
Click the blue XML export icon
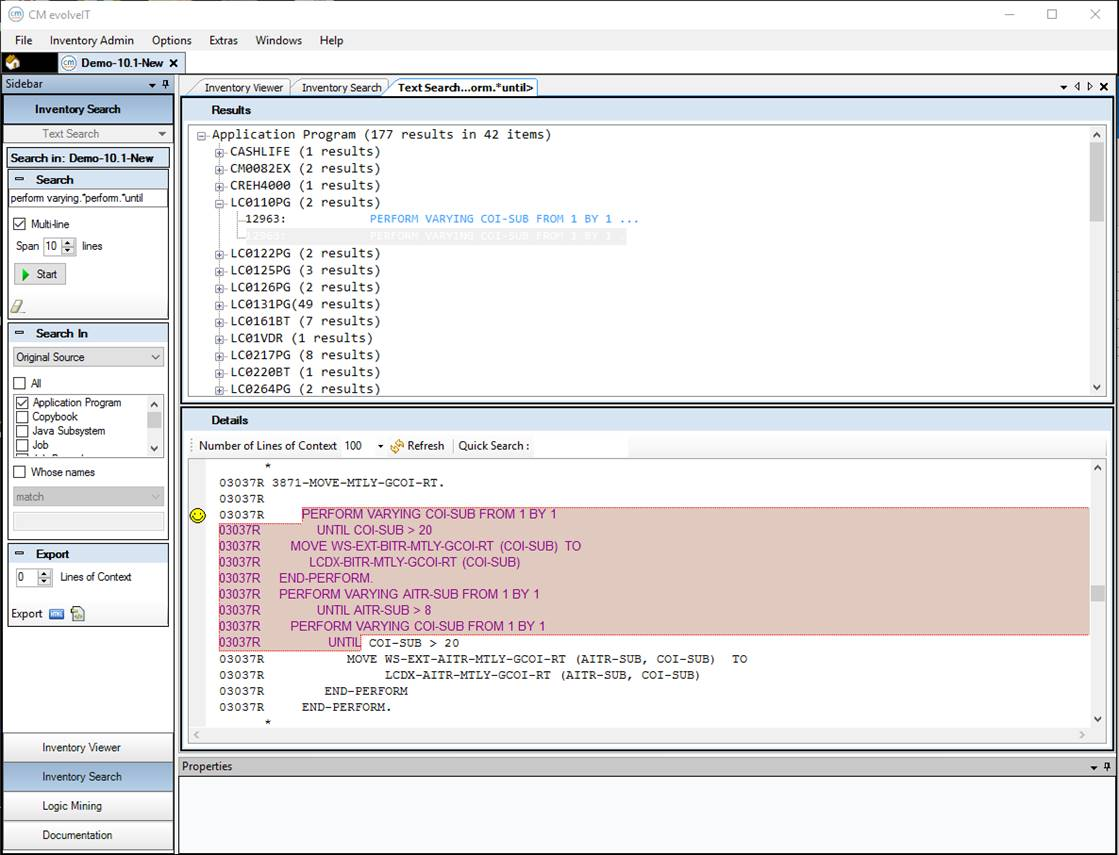[x=56, y=614]
